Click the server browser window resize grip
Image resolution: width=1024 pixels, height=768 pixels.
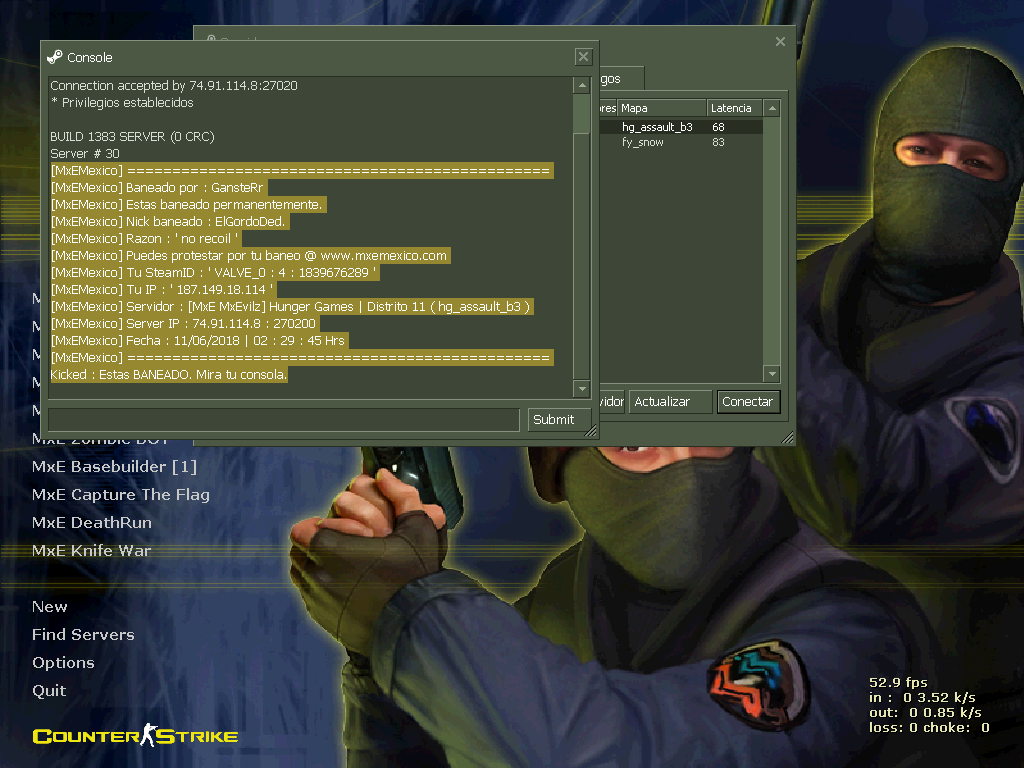coord(788,438)
